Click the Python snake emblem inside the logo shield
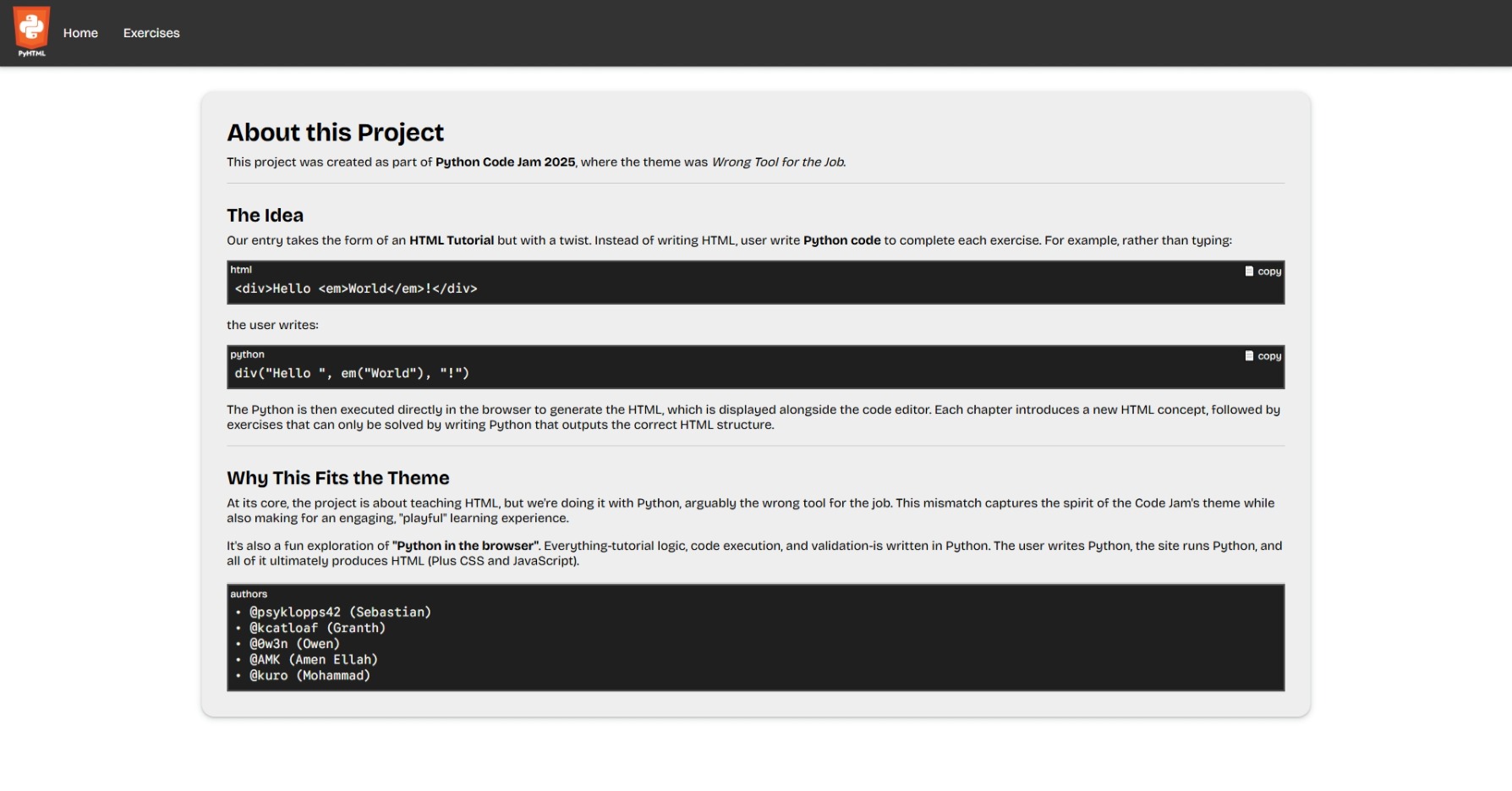This screenshot has height=791, width=1512. [x=31, y=27]
